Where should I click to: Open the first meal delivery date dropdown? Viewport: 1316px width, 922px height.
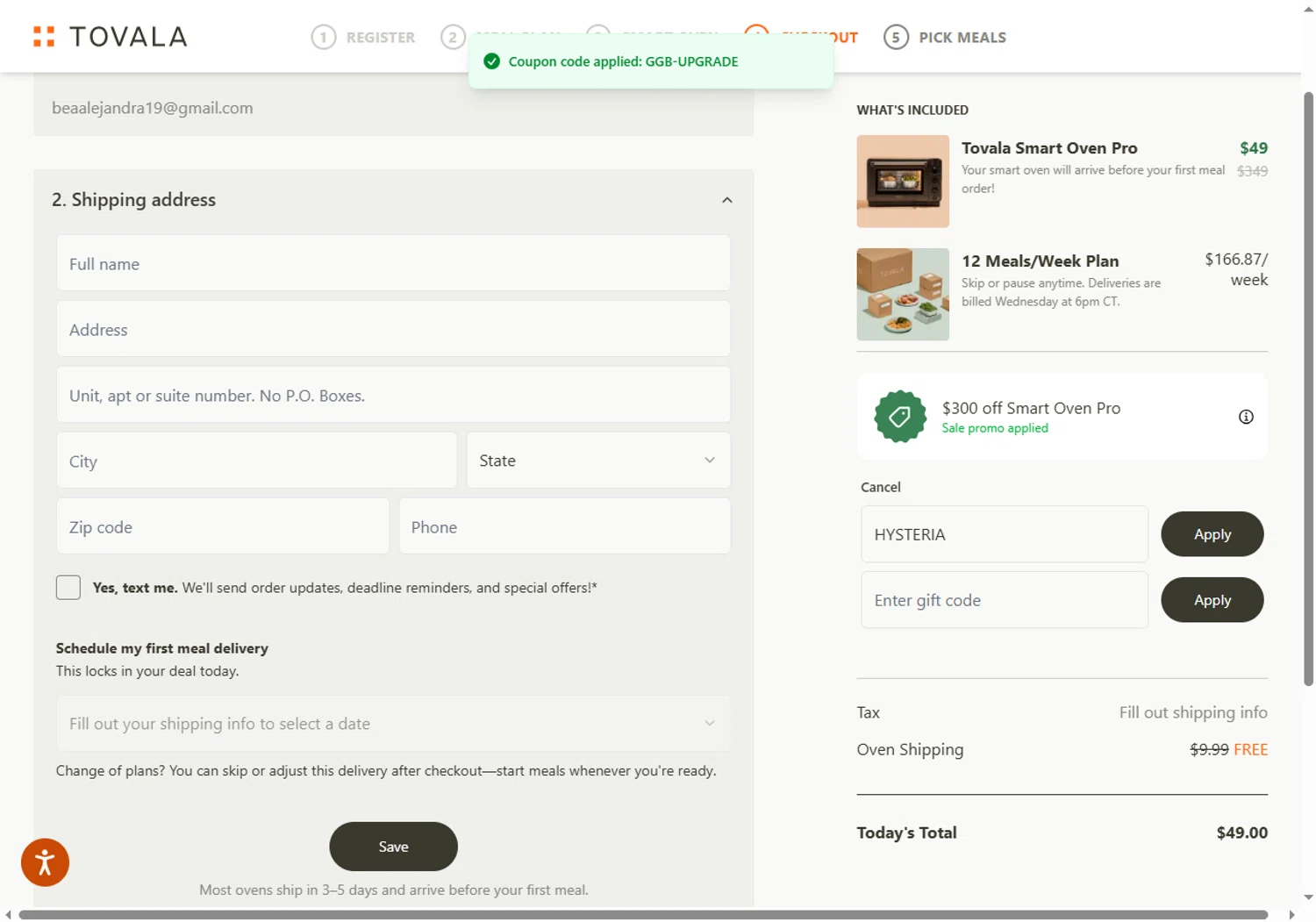point(393,723)
